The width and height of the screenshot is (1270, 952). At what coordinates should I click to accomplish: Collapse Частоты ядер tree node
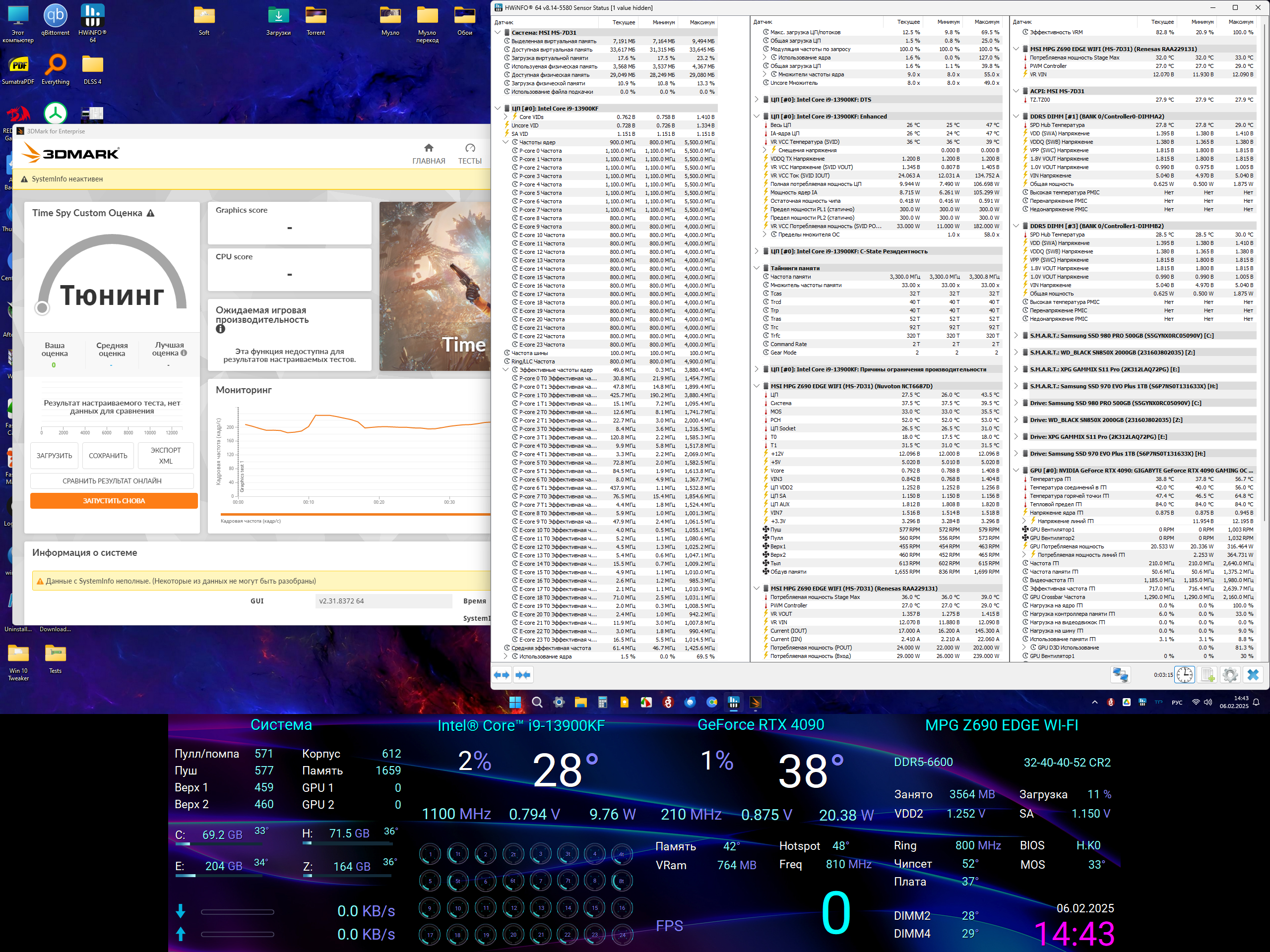(x=505, y=142)
